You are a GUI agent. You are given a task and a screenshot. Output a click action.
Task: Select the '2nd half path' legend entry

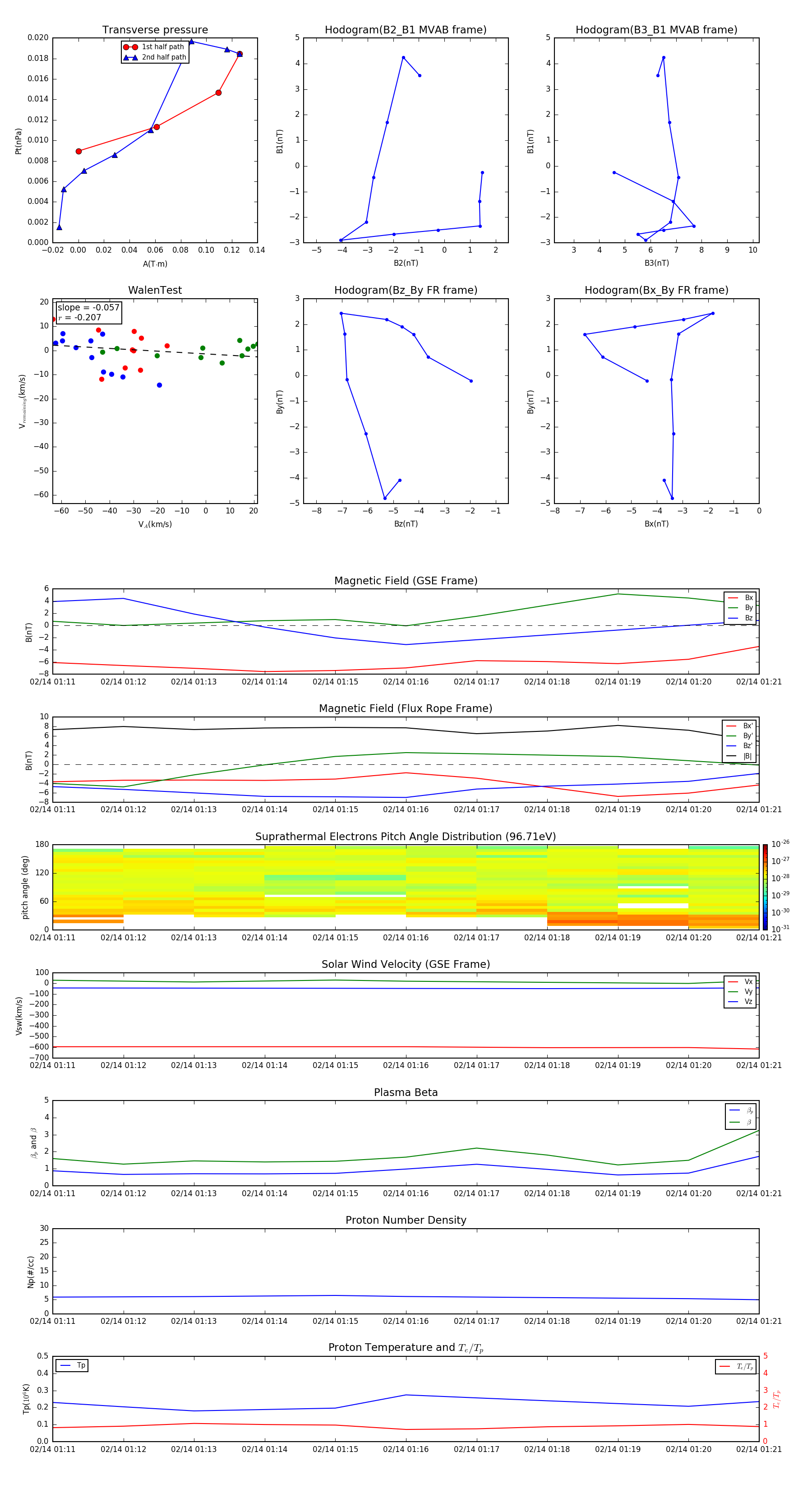pos(154,57)
